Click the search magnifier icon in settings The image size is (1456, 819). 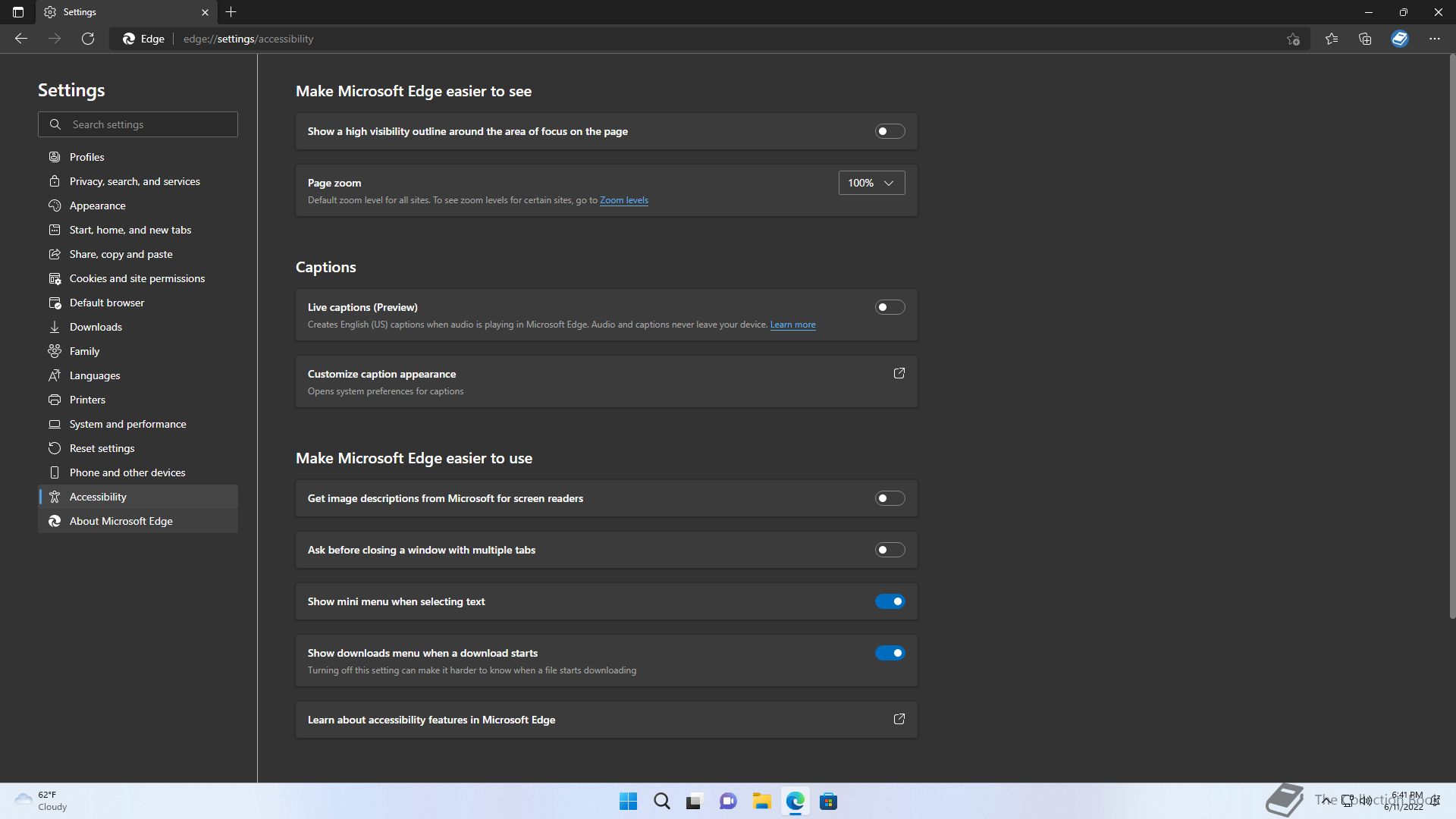(55, 124)
